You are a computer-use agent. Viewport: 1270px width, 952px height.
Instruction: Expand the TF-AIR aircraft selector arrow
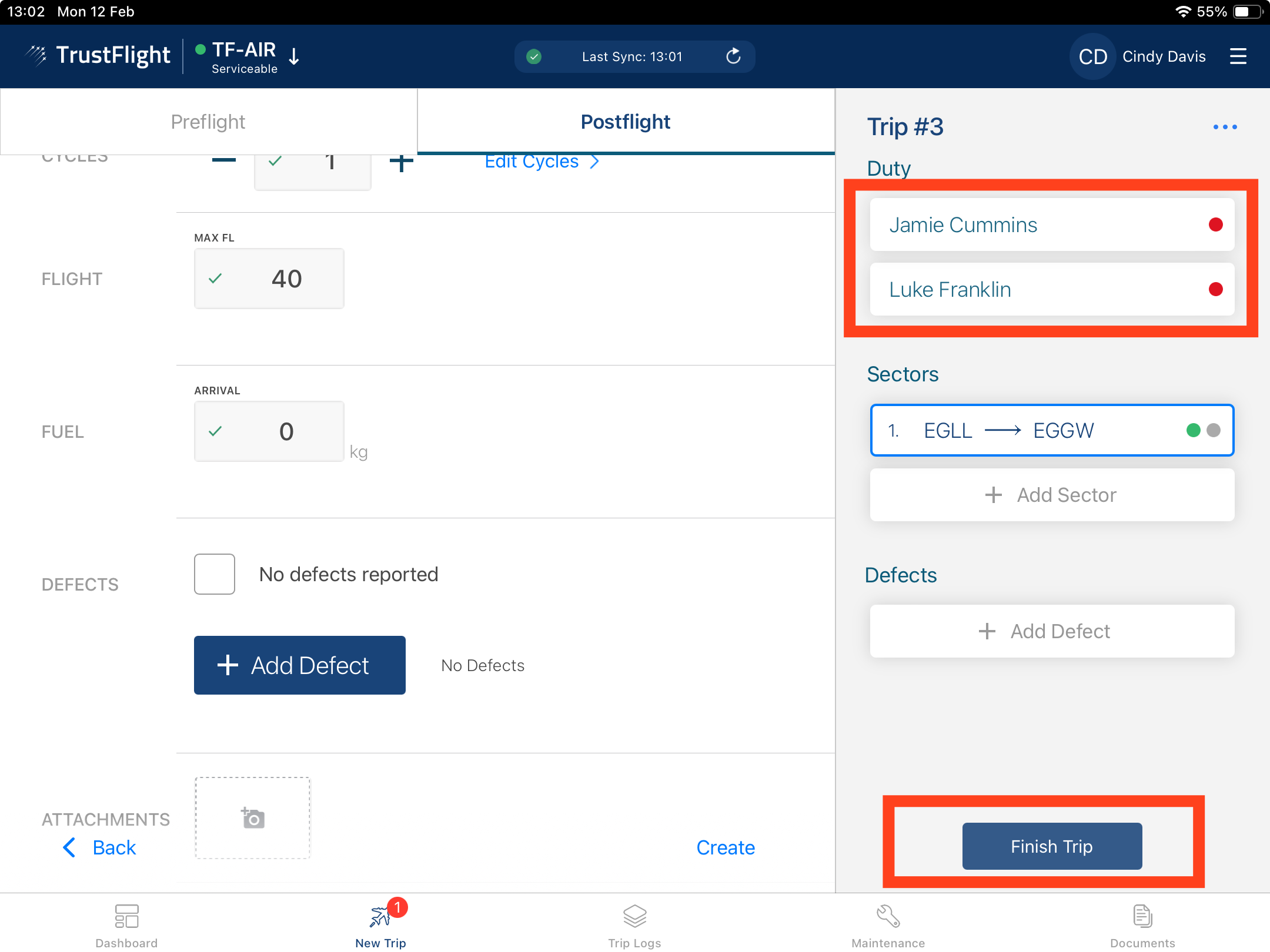[x=295, y=56]
